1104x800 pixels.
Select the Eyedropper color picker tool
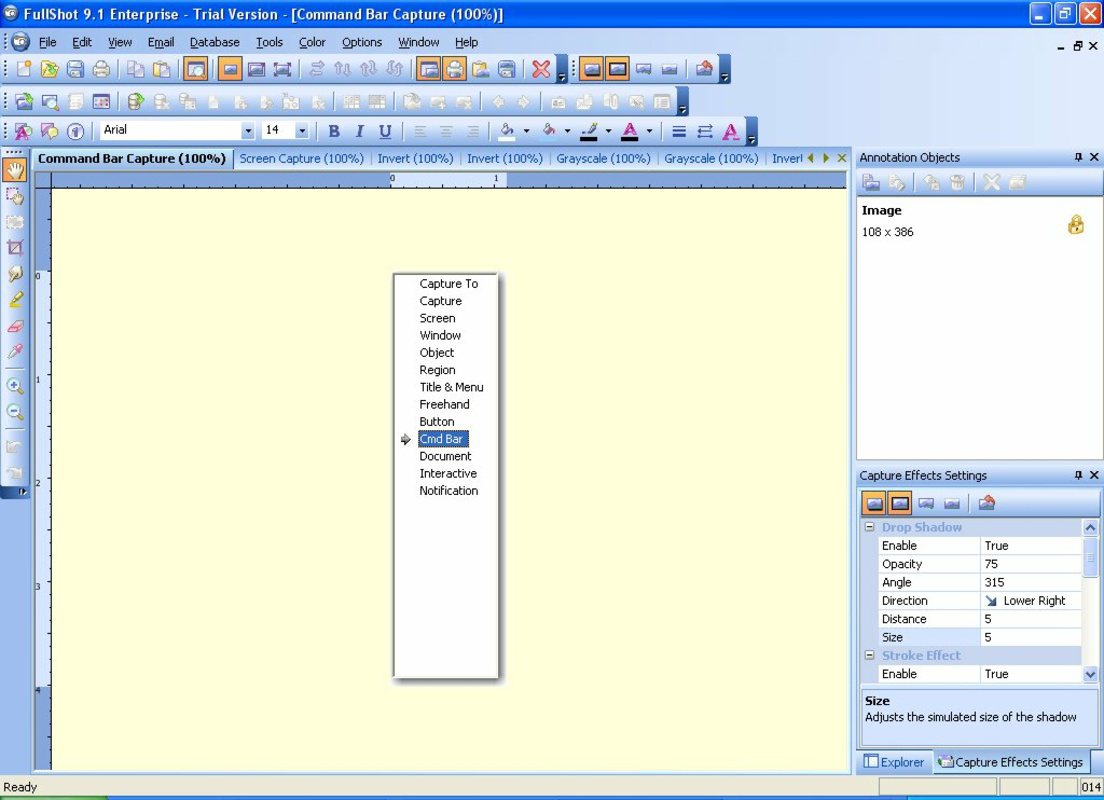pyautogui.click(x=15, y=351)
